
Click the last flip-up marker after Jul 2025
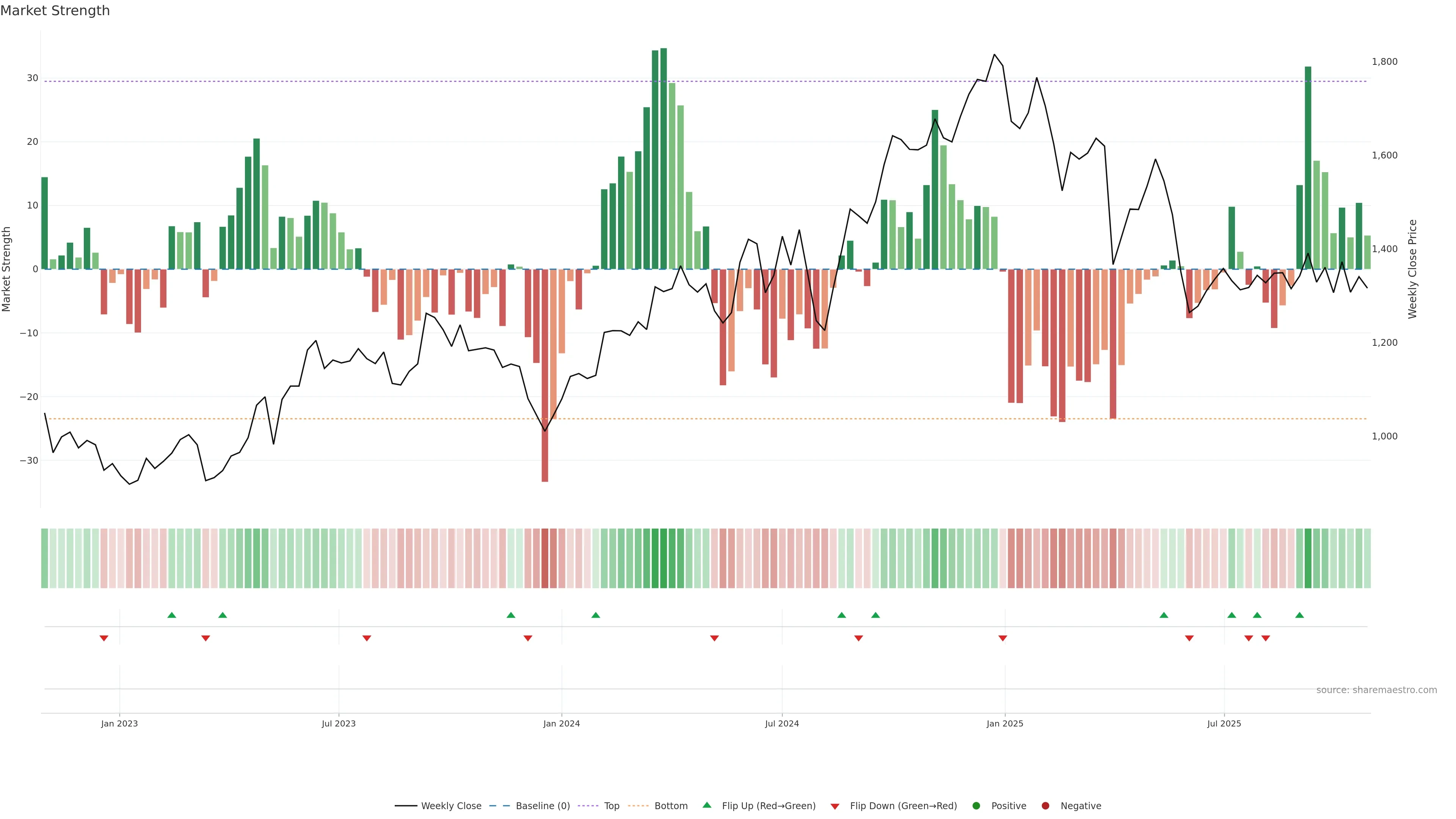pos(1299,615)
